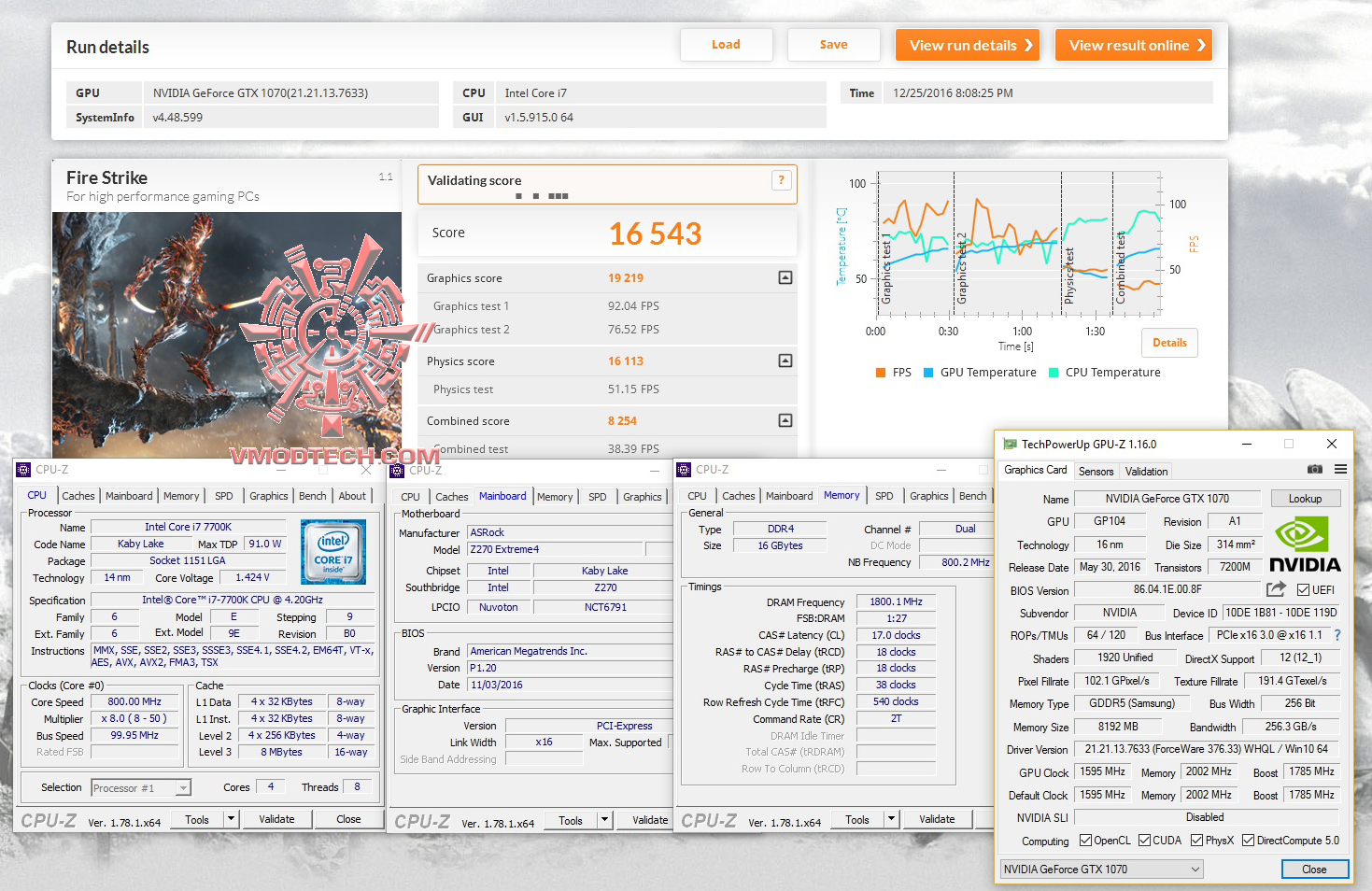Toggle the OpenCL checkbox

(x=1085, y=841)
